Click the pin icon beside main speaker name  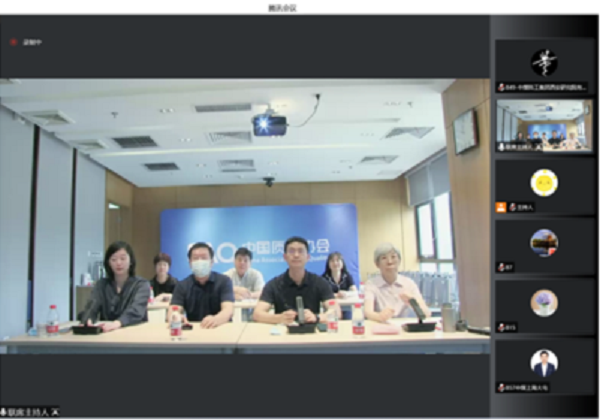(x=55, y=411)
